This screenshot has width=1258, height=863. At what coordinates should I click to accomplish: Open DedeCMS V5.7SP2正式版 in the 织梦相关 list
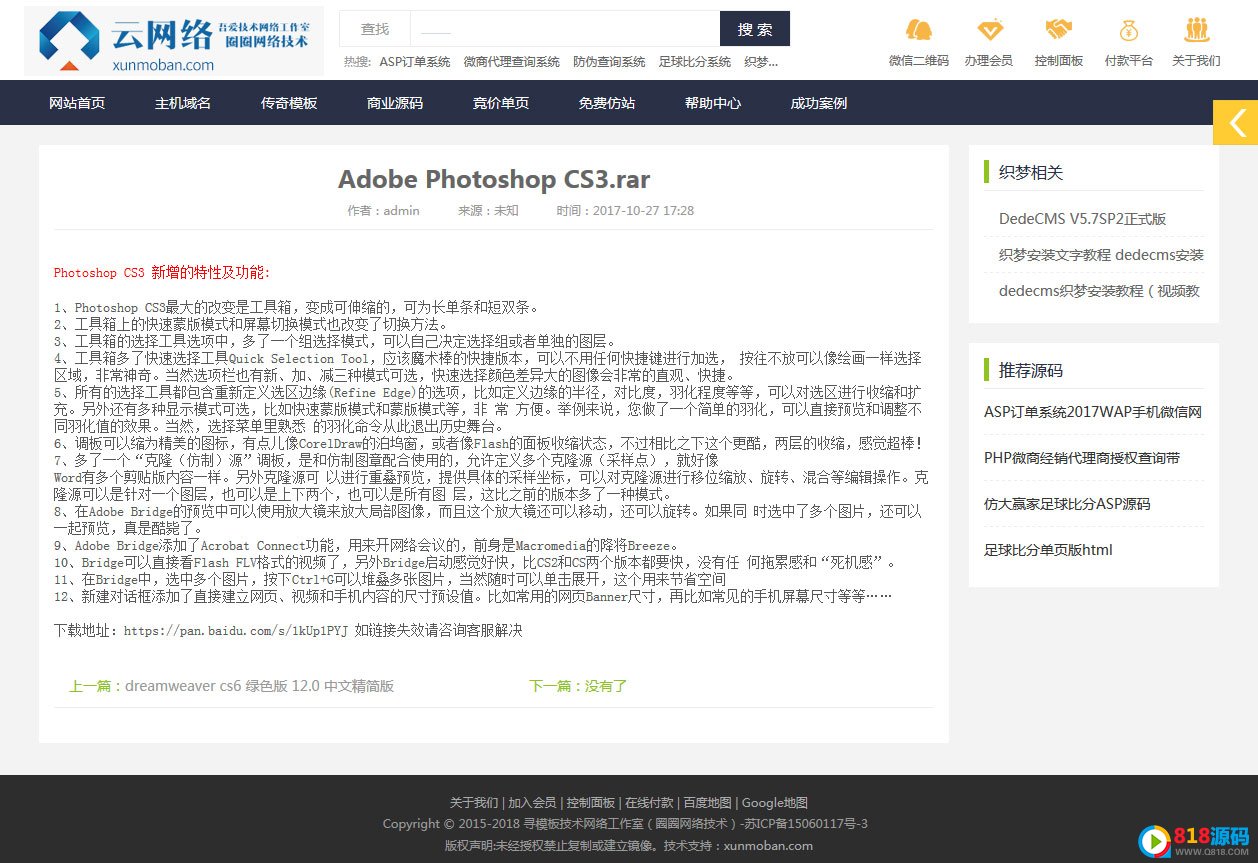click(x=1083, y=219)
